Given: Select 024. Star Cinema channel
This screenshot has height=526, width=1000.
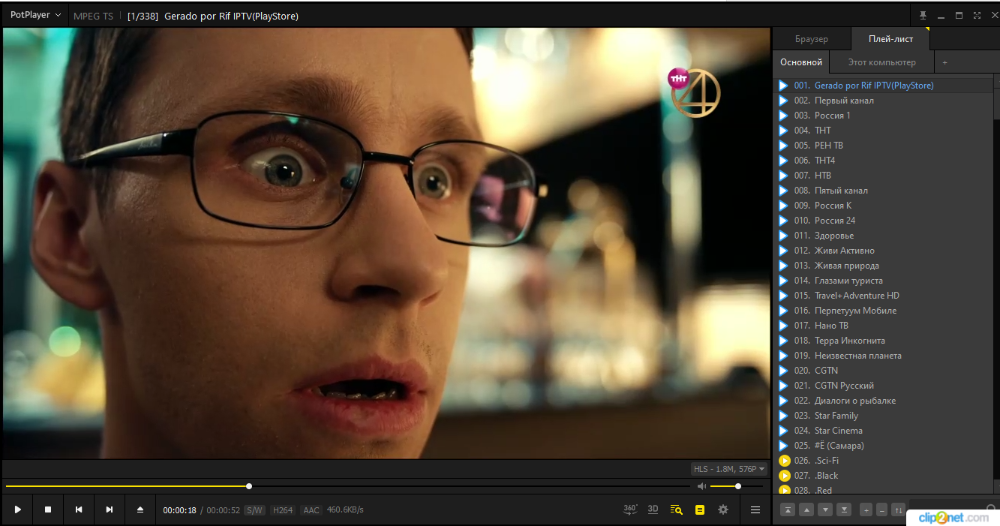Looking at the screenshot, I should pyautogui.click(x=883, y=430).
